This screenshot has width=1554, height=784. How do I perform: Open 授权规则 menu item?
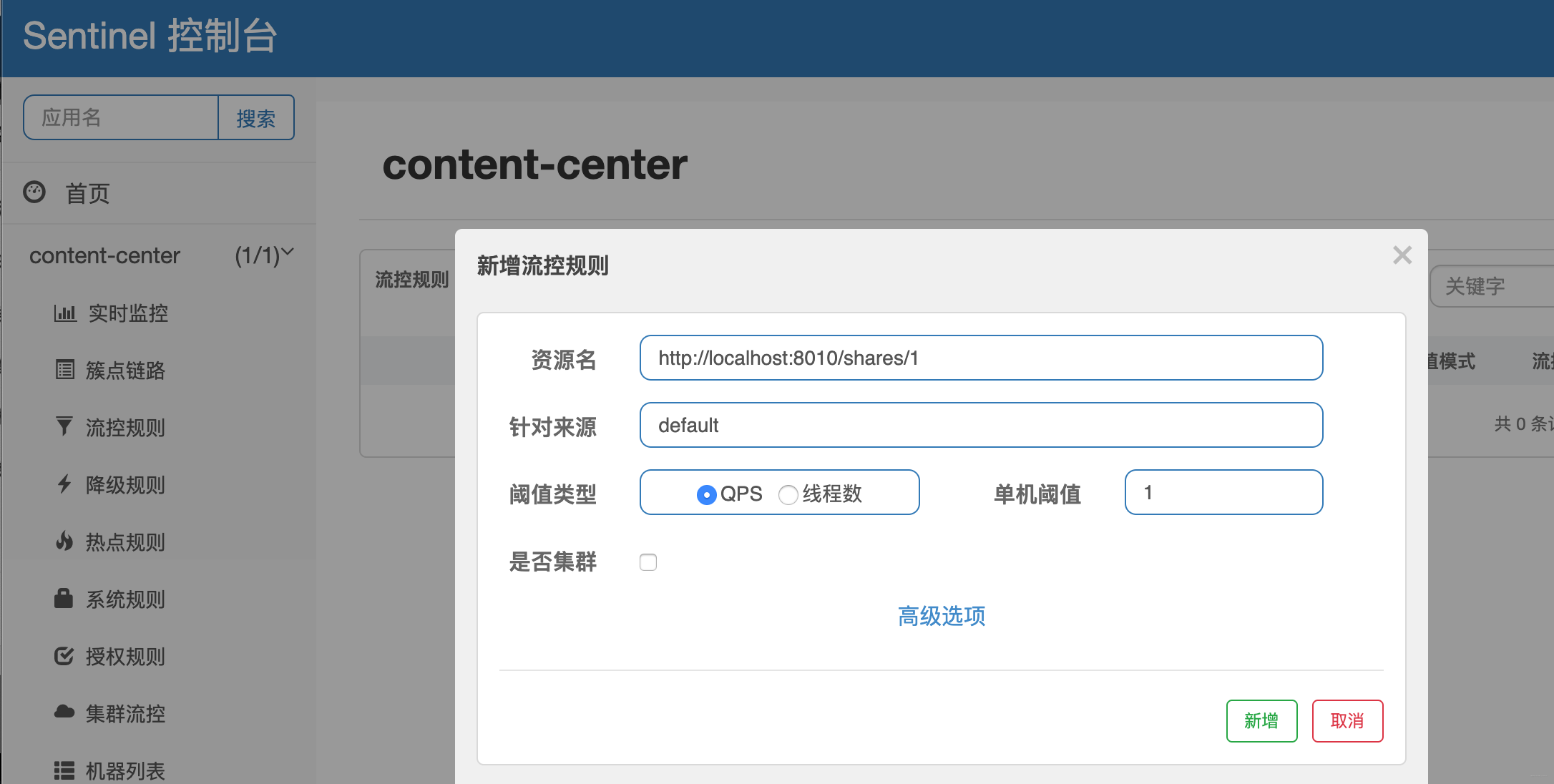click(125, 657)
